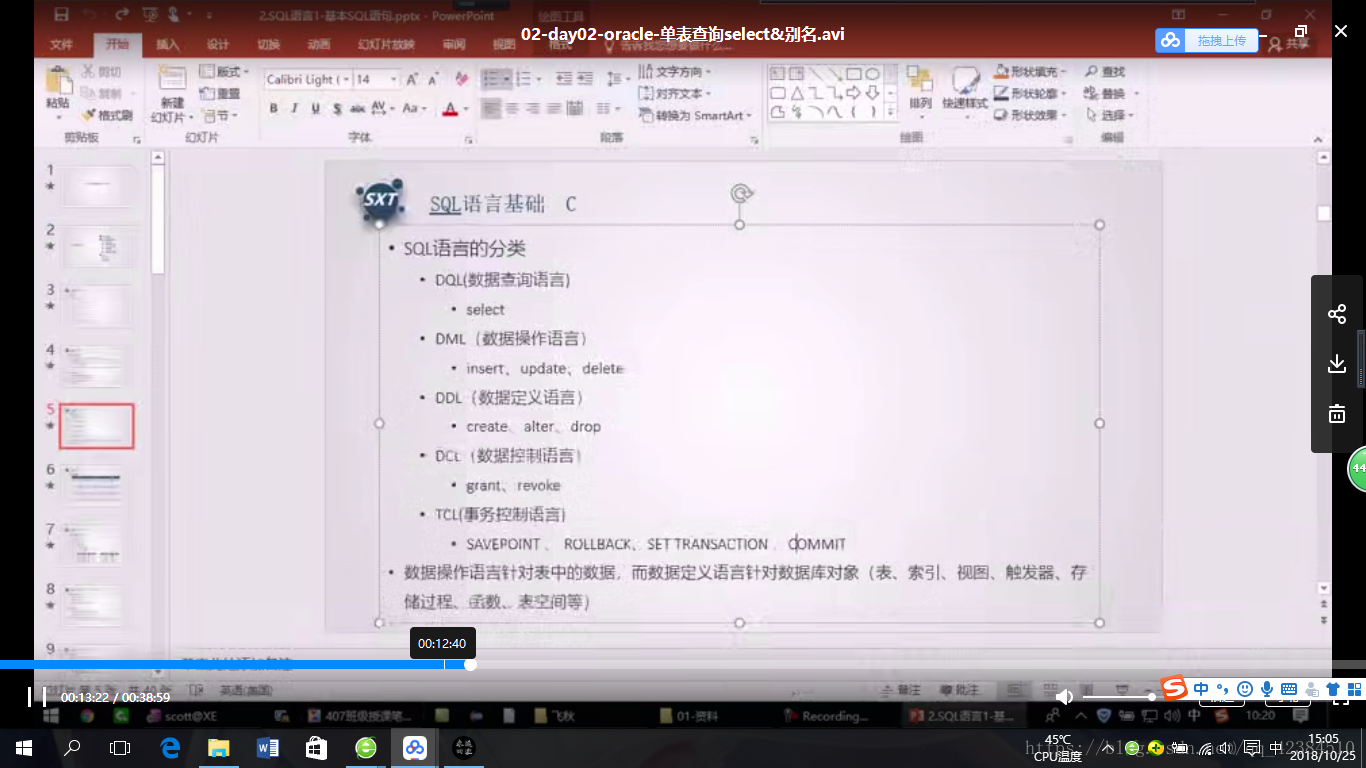
Task: Click the download icon on player sidebar
Action: [x=1337, y=364]
